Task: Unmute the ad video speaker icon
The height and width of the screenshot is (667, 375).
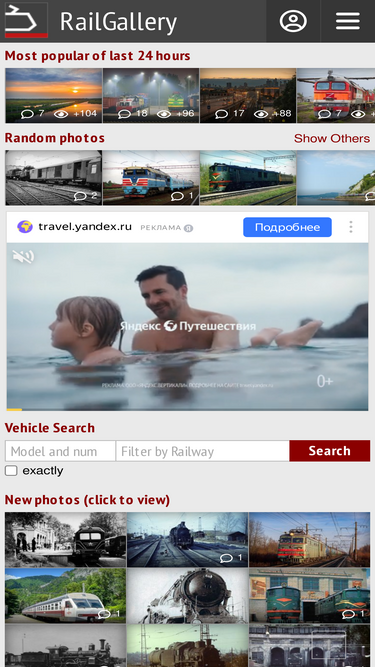Action: (x=23, y=257)
